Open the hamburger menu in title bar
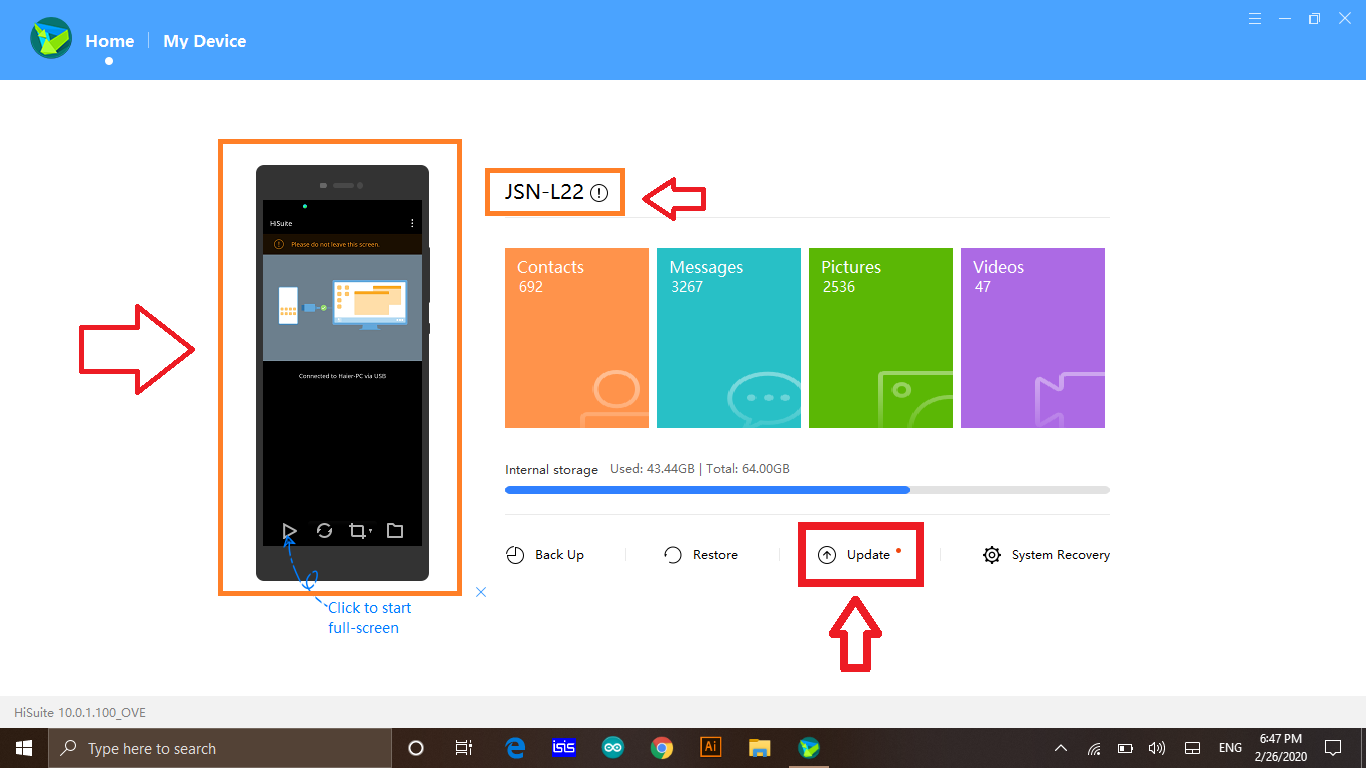The image size is (1366, 768). 1255,18
